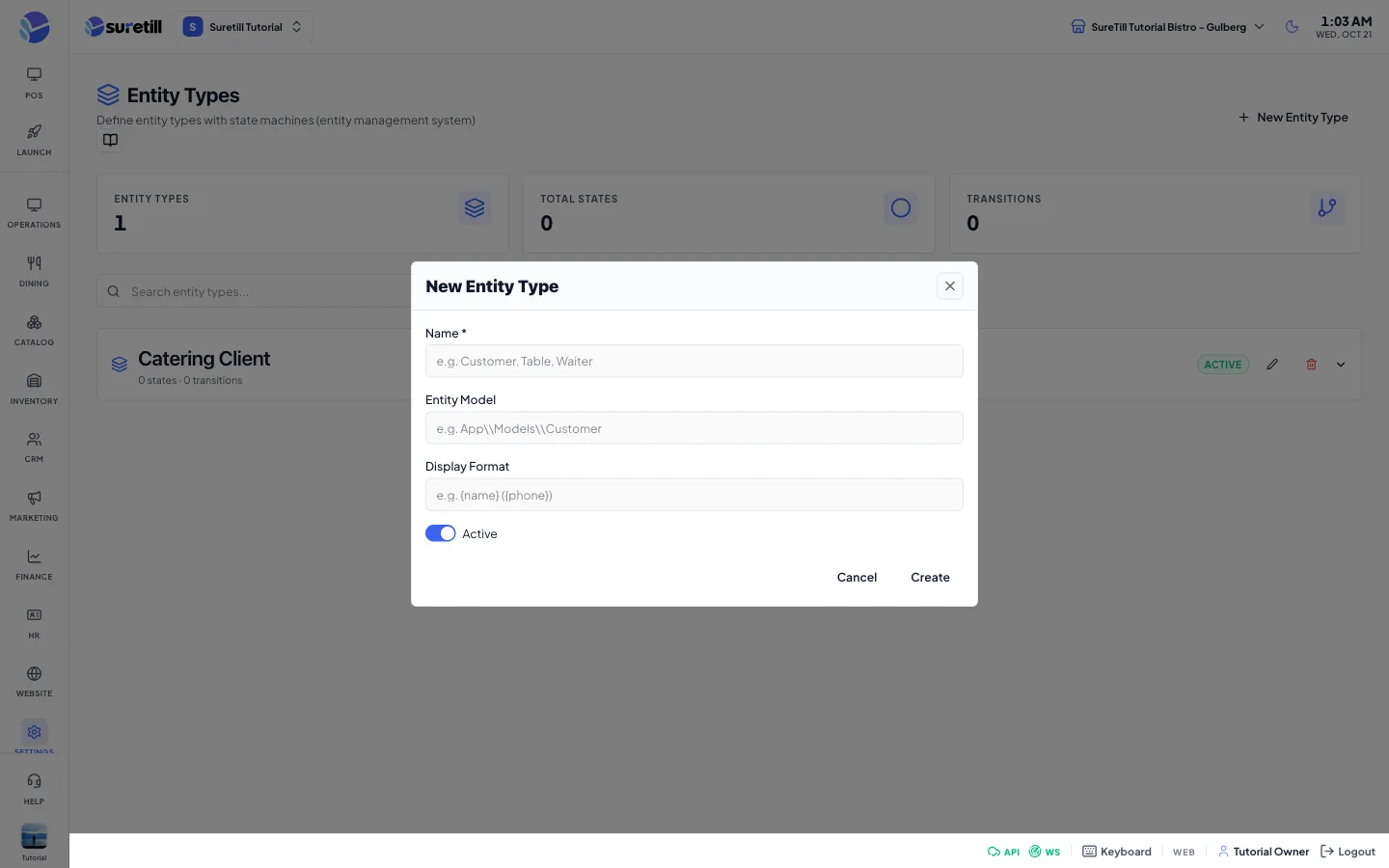Expand the Catering Client row
Viewport: 1389px width, 868px height.
pyautogui.click(x=1341, y=365)
